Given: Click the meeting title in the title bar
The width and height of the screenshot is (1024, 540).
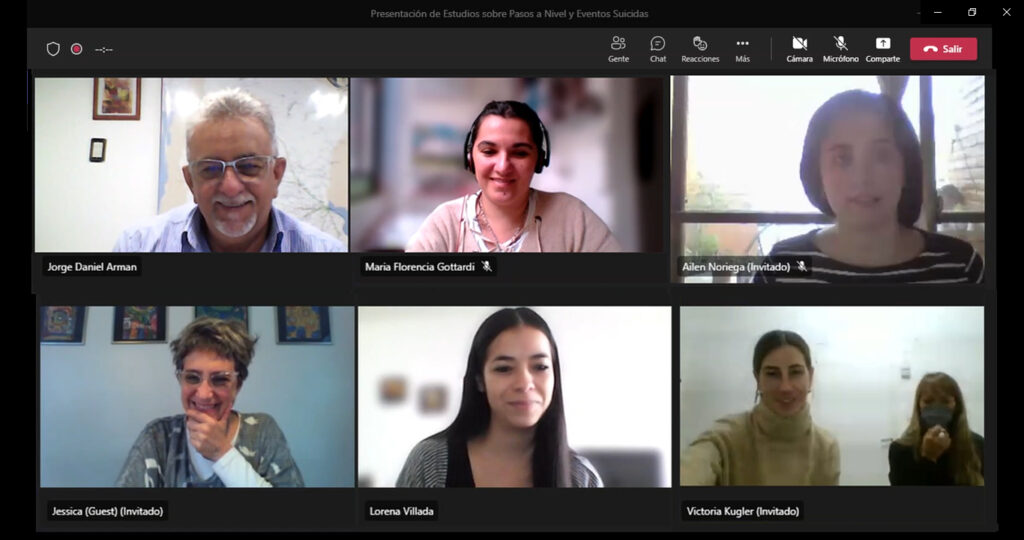Looking at the screenshot, I should (509, 14).
